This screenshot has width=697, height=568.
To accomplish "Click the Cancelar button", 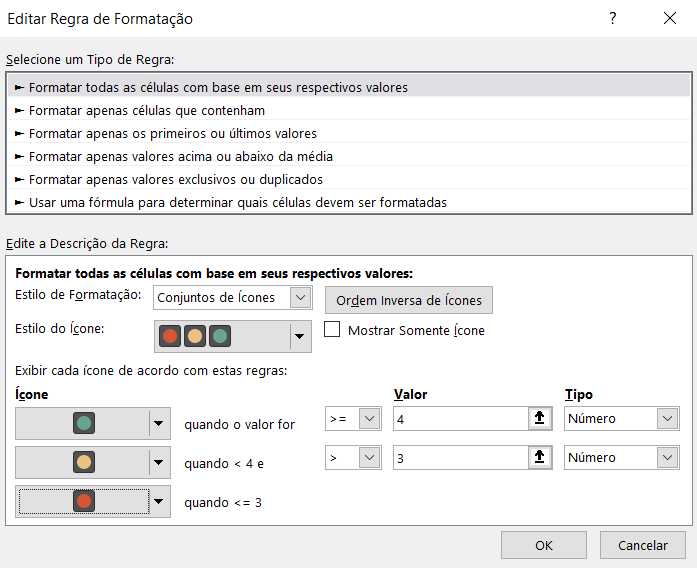I will 643,545.
